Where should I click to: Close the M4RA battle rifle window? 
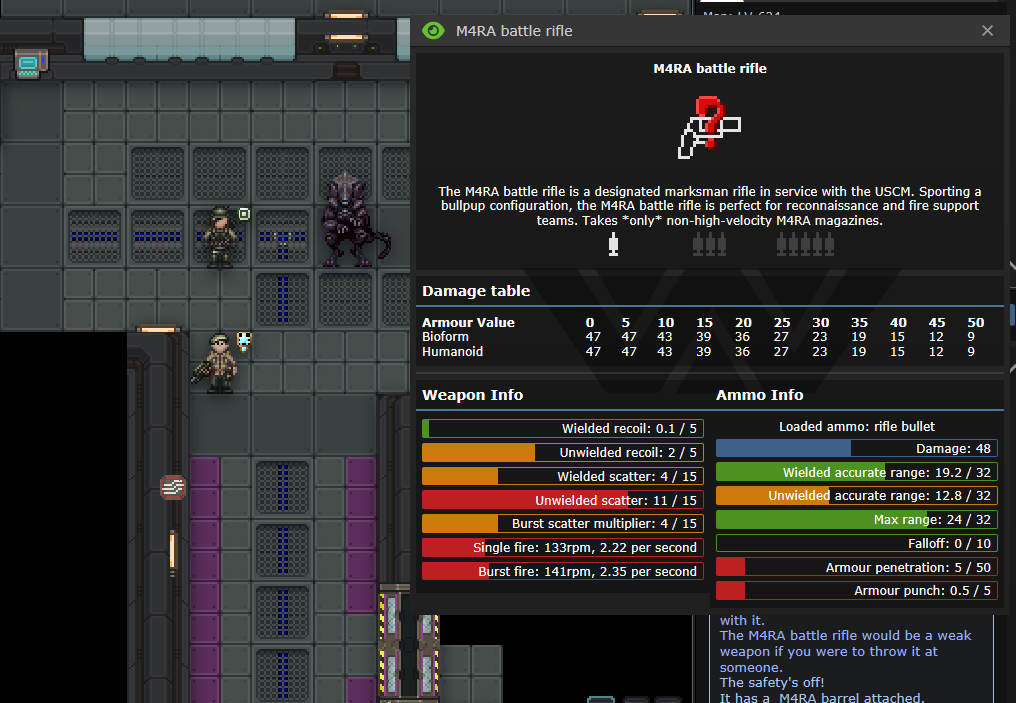tap(987, 31)
